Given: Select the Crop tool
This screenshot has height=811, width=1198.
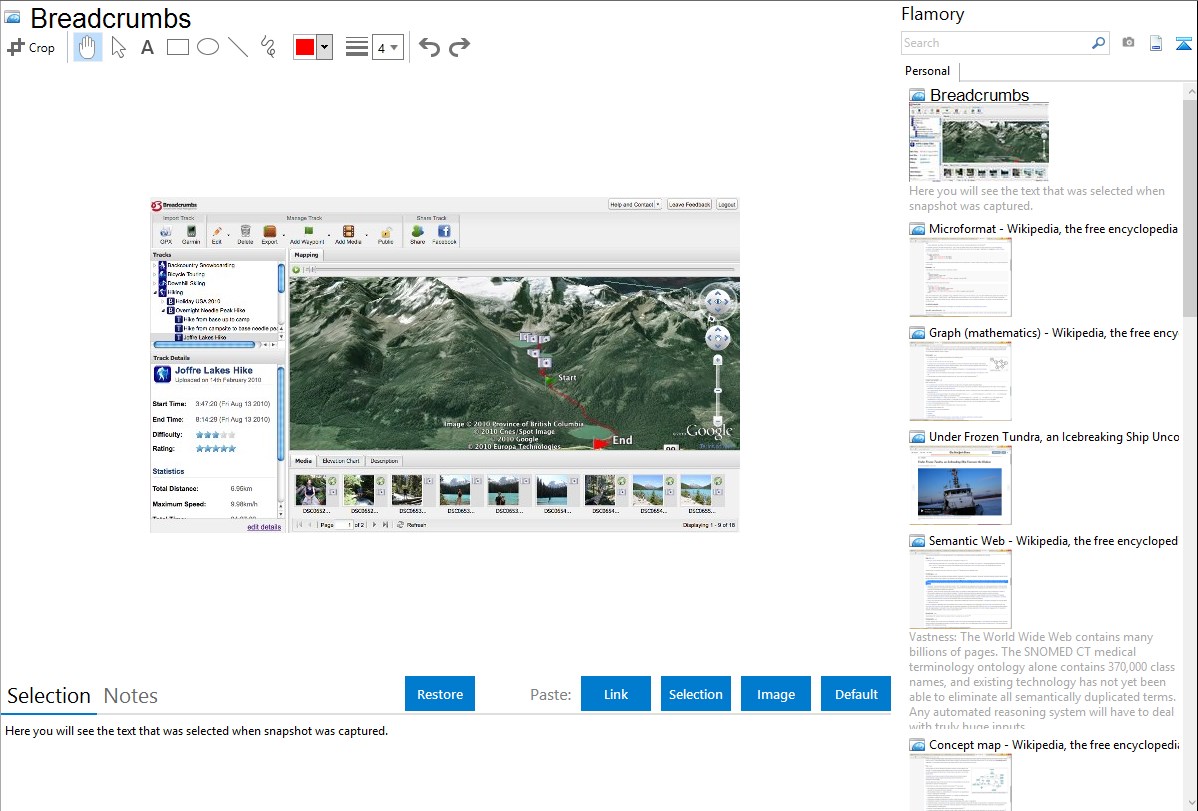Looking at the screenshot, I should (31, 47).
